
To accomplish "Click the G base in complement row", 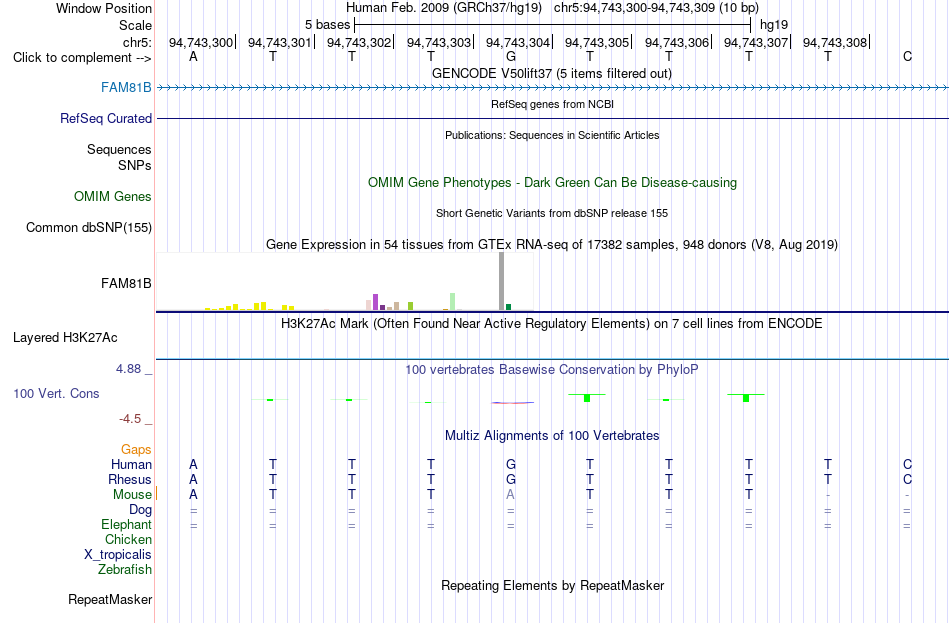I will point(511,56).
